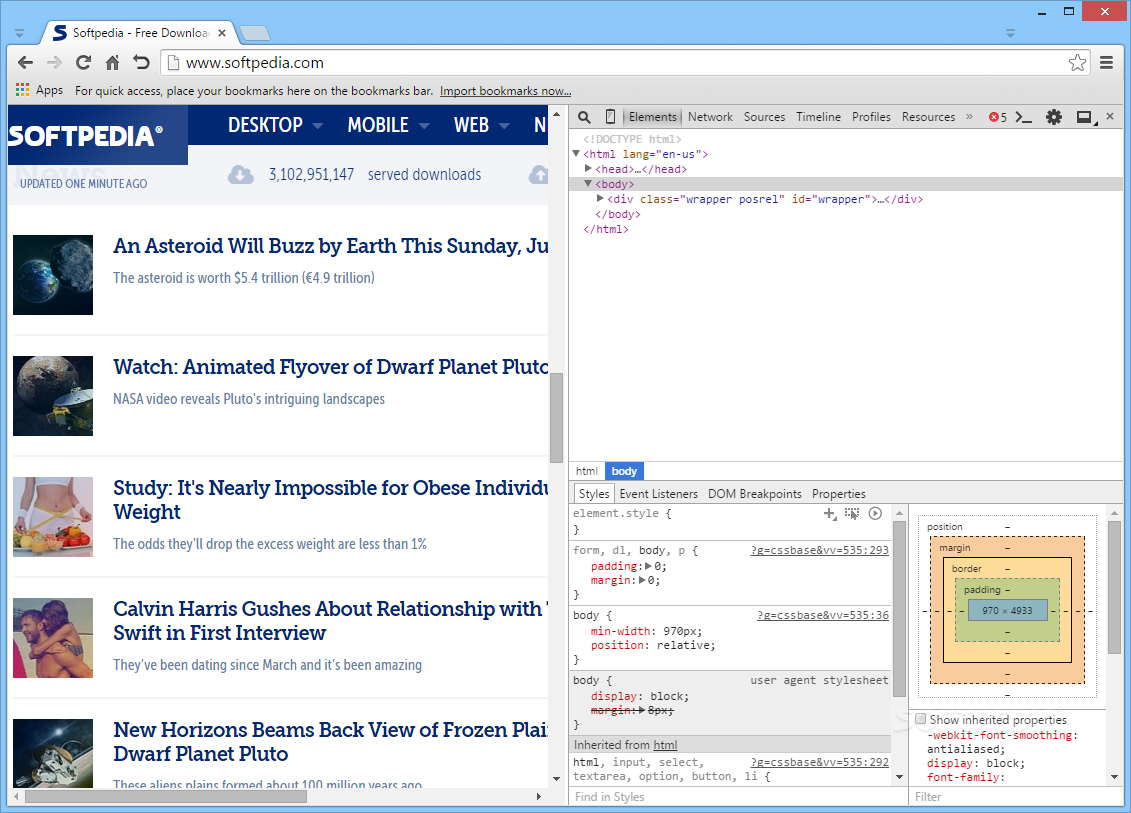The width and height of the screenshot is (1131, 813).
Task: Click the page horizontal scrollbar thumb
Action: (166, 796)
